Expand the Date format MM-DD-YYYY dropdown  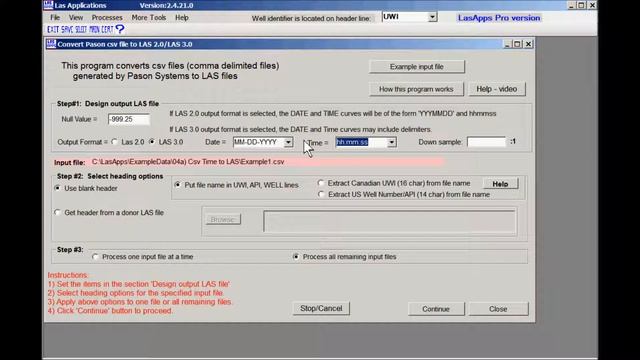pos(288,142)
